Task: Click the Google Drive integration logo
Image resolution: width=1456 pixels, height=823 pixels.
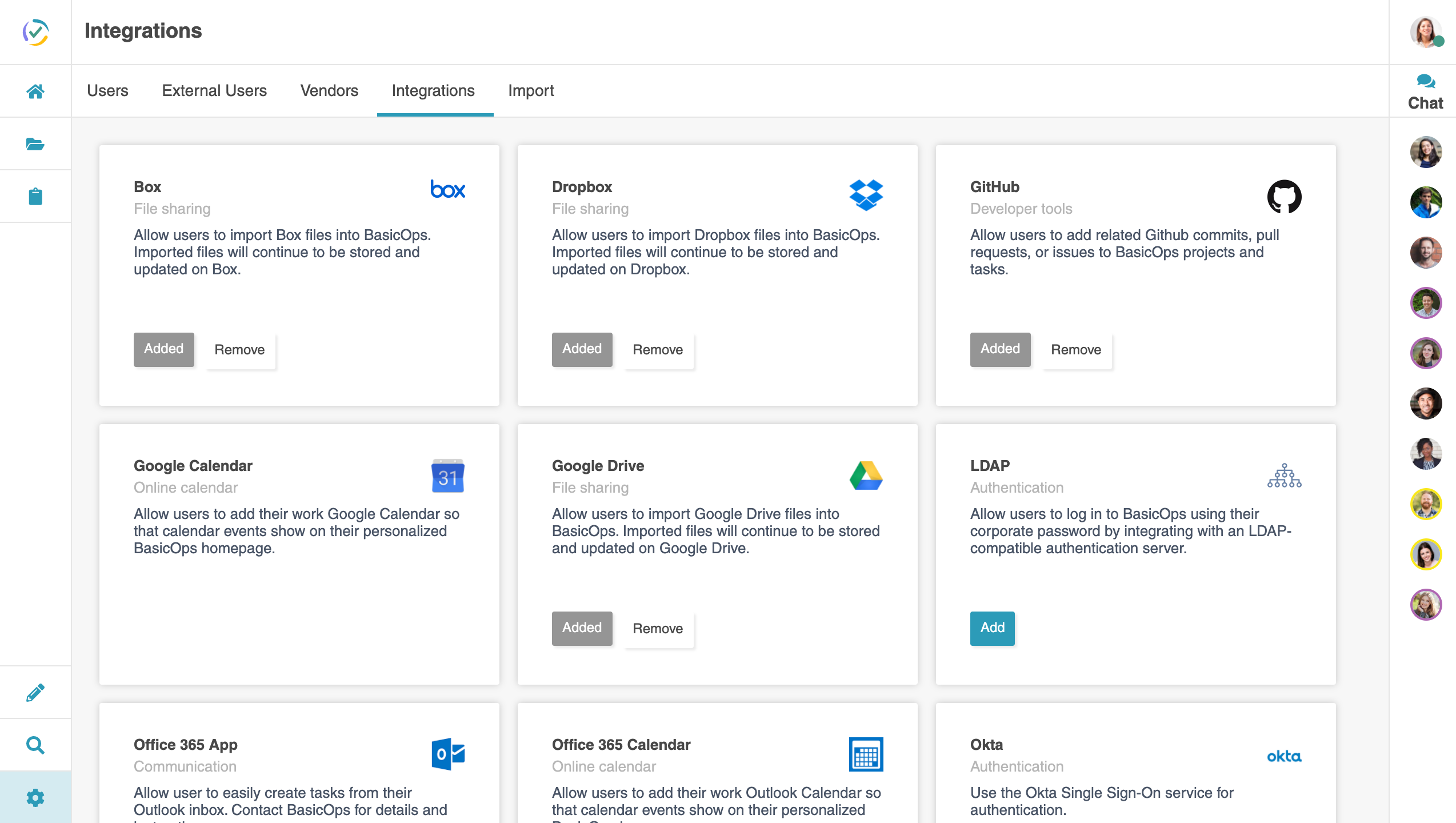Action: pyautogui.click(x=866, y=475)
